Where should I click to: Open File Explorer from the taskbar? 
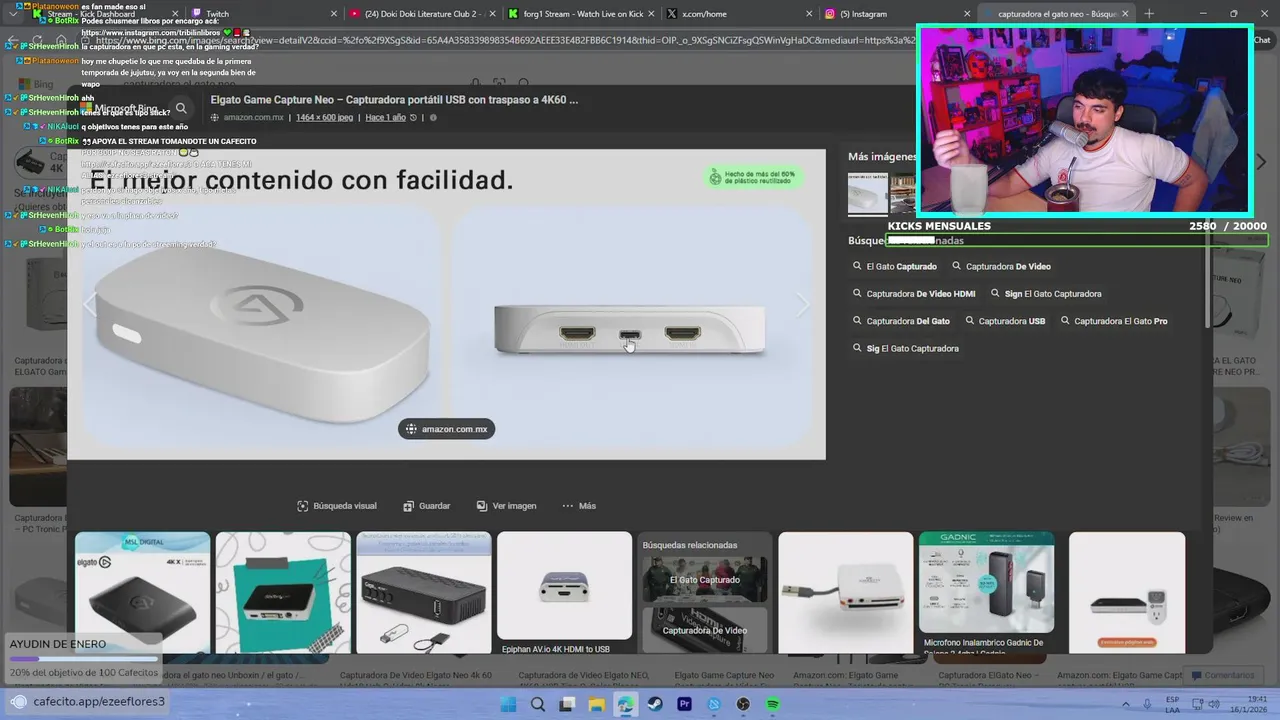(597, 704)
